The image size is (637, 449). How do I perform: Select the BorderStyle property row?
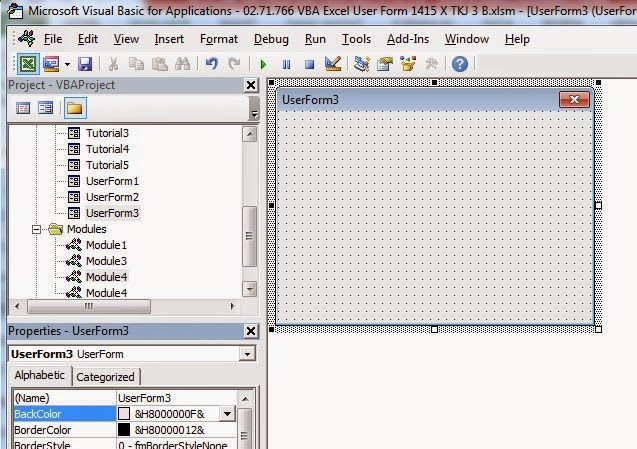(x=125, y=445)
